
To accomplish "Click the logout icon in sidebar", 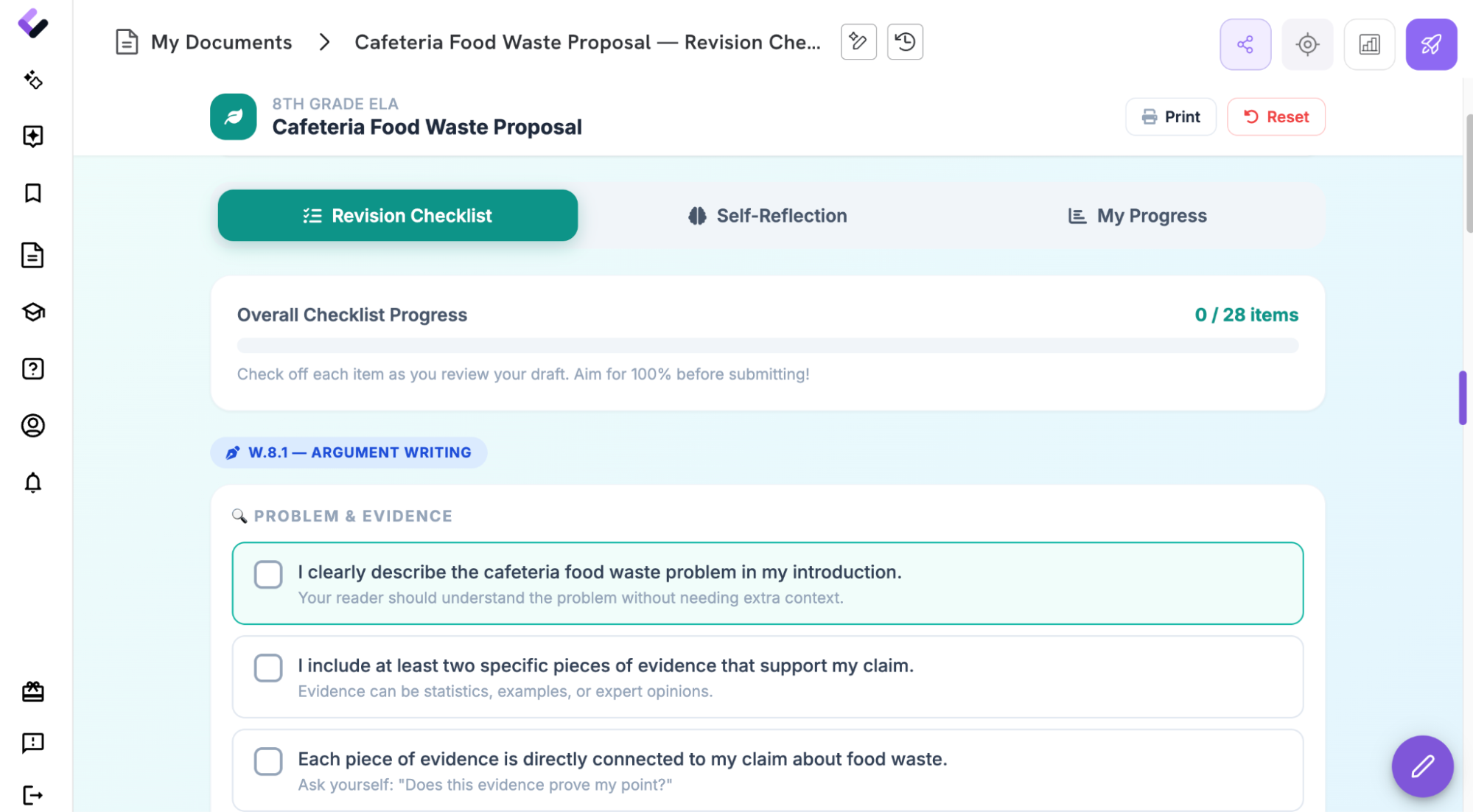I will (x=32, y=795).
